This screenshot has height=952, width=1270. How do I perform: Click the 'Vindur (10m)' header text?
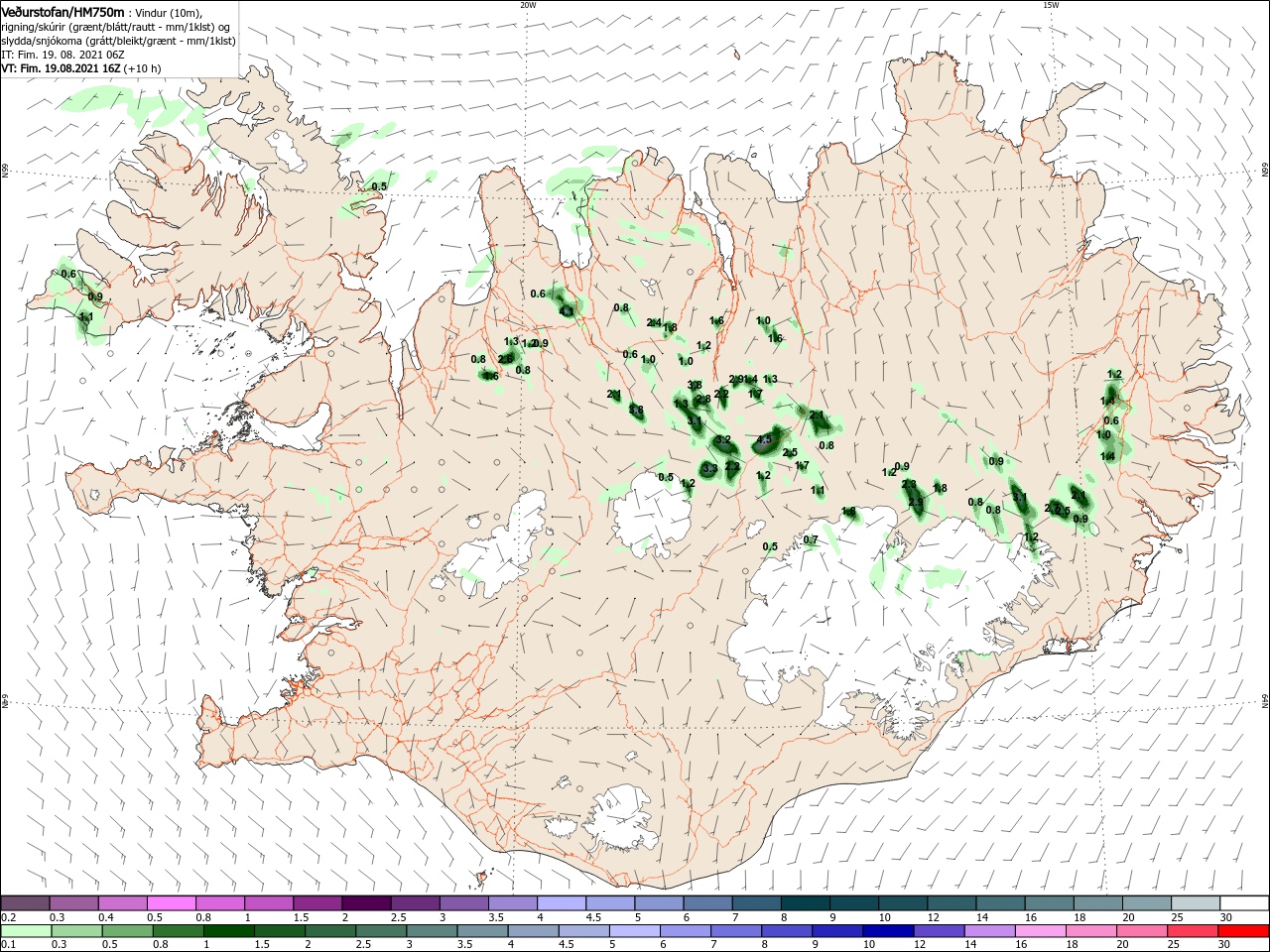pyautogui.click(x=170, y=13)
